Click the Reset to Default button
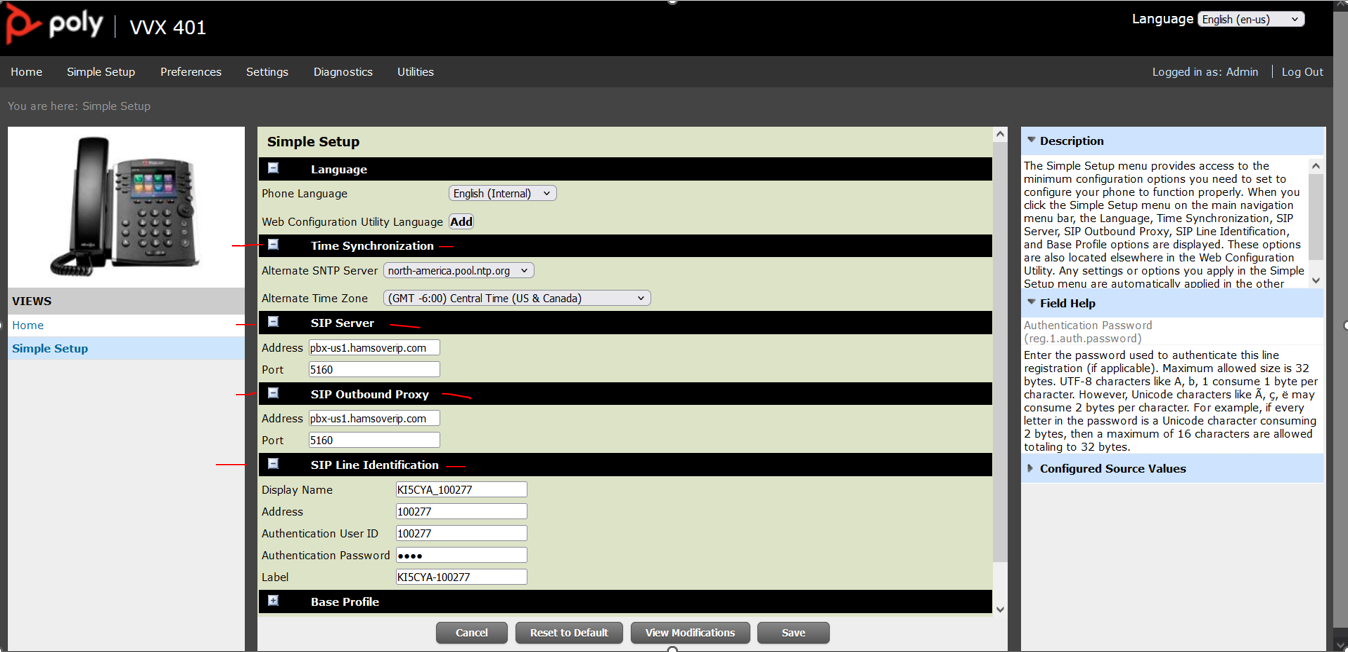The width and height of the screenshot is (1348, 652). (x=569, y=633)
